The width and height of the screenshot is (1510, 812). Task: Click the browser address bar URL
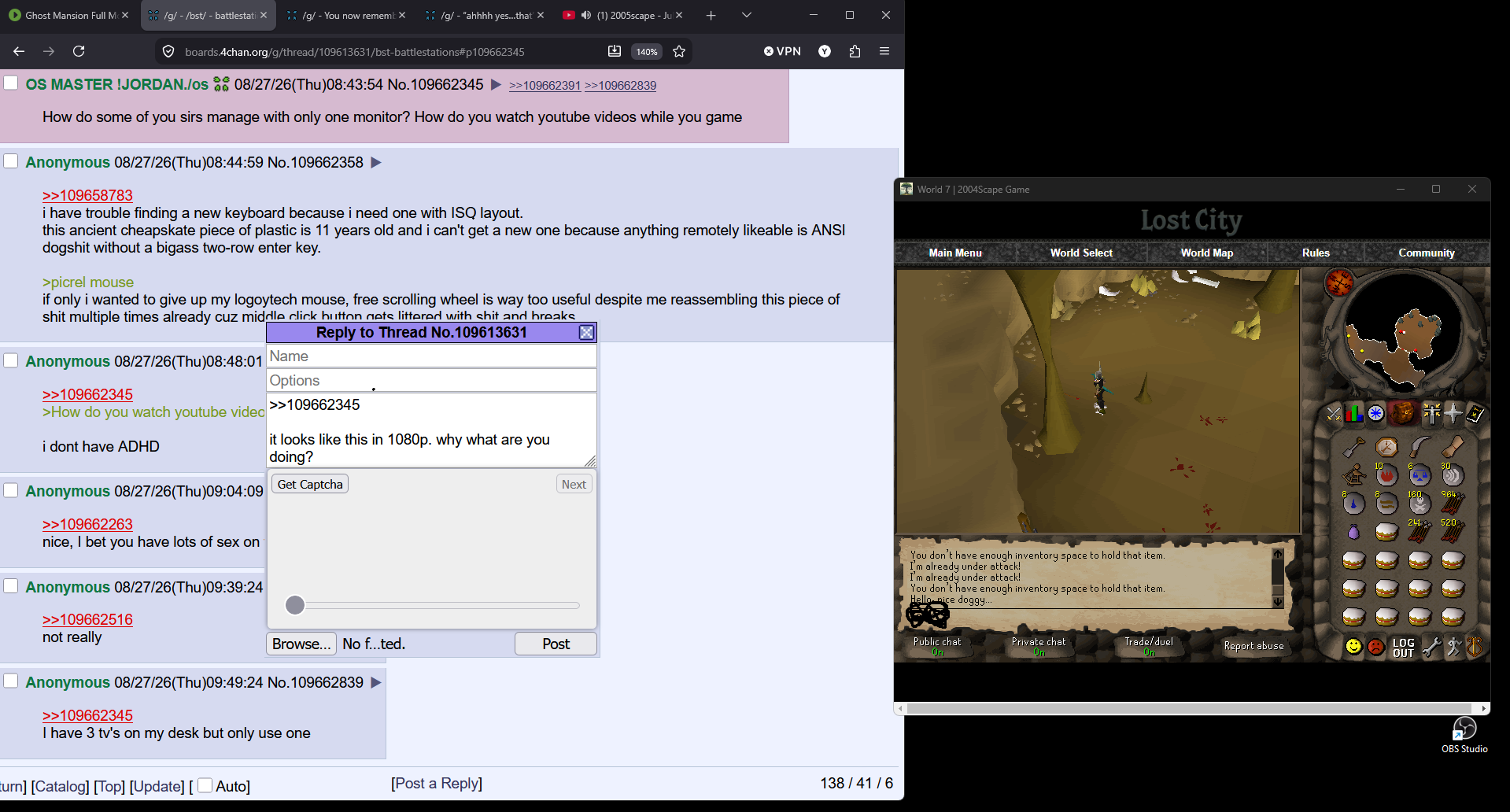pyautogui.click(x=354, y=52)
